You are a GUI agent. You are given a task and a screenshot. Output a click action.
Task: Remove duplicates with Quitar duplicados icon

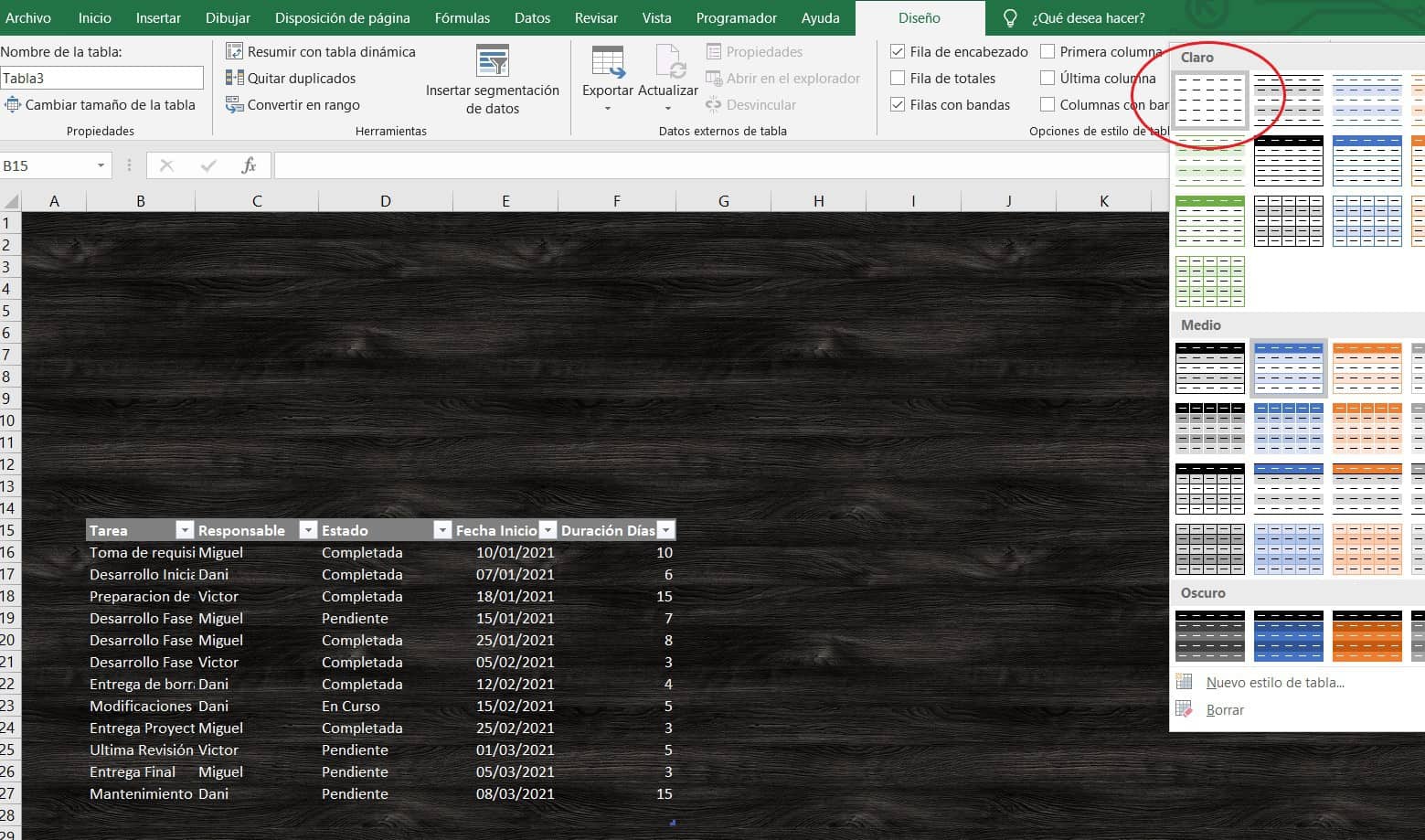point(234,78)
